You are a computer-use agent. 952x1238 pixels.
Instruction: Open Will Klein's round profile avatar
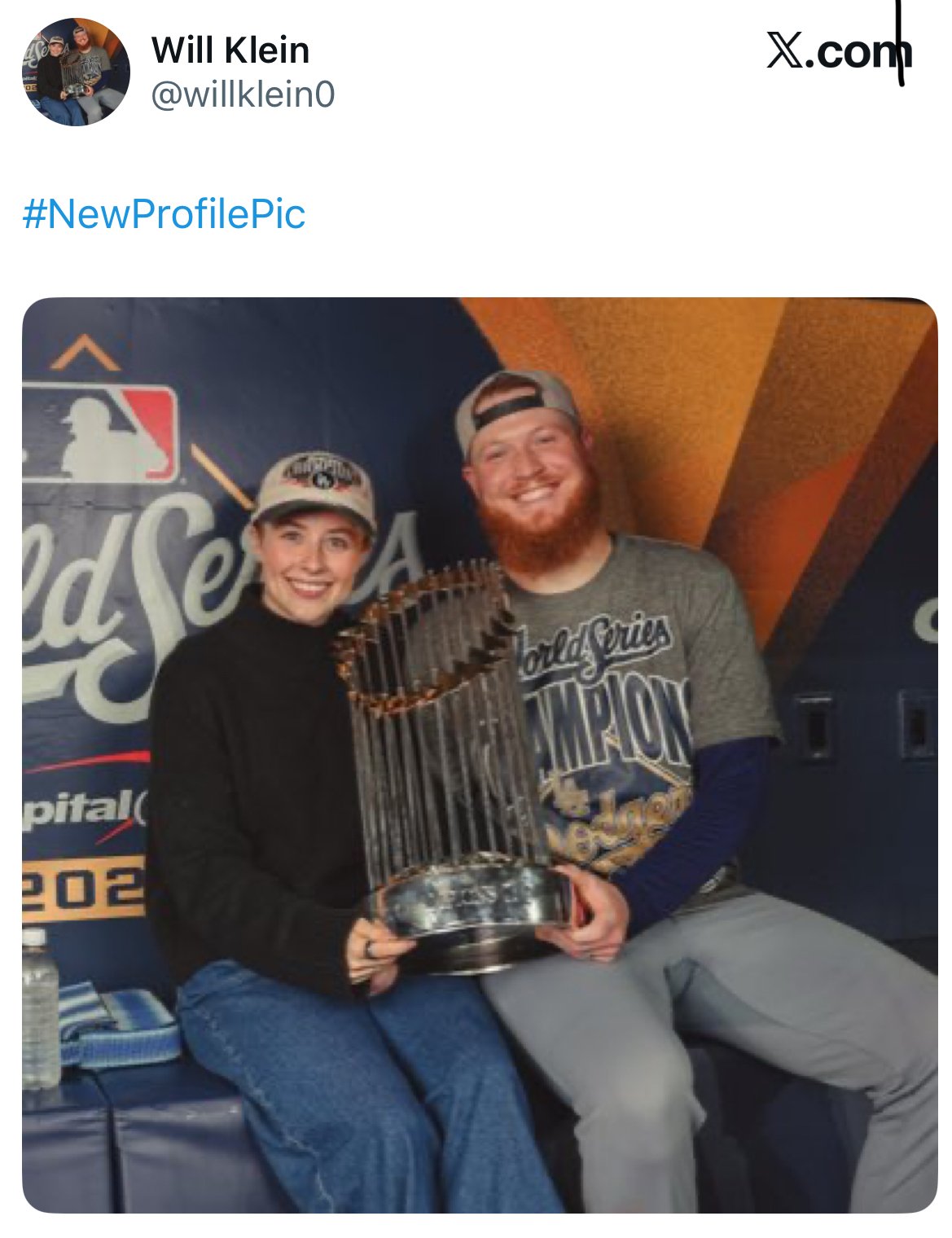[x=76, y=72]
